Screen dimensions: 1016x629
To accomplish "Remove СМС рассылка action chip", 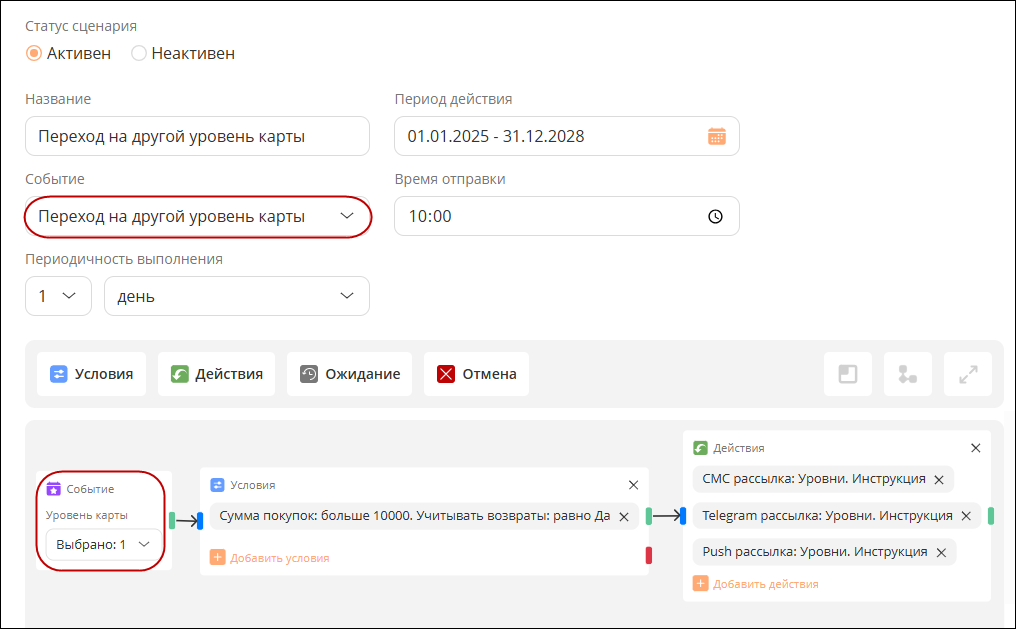I will (939, 479).
